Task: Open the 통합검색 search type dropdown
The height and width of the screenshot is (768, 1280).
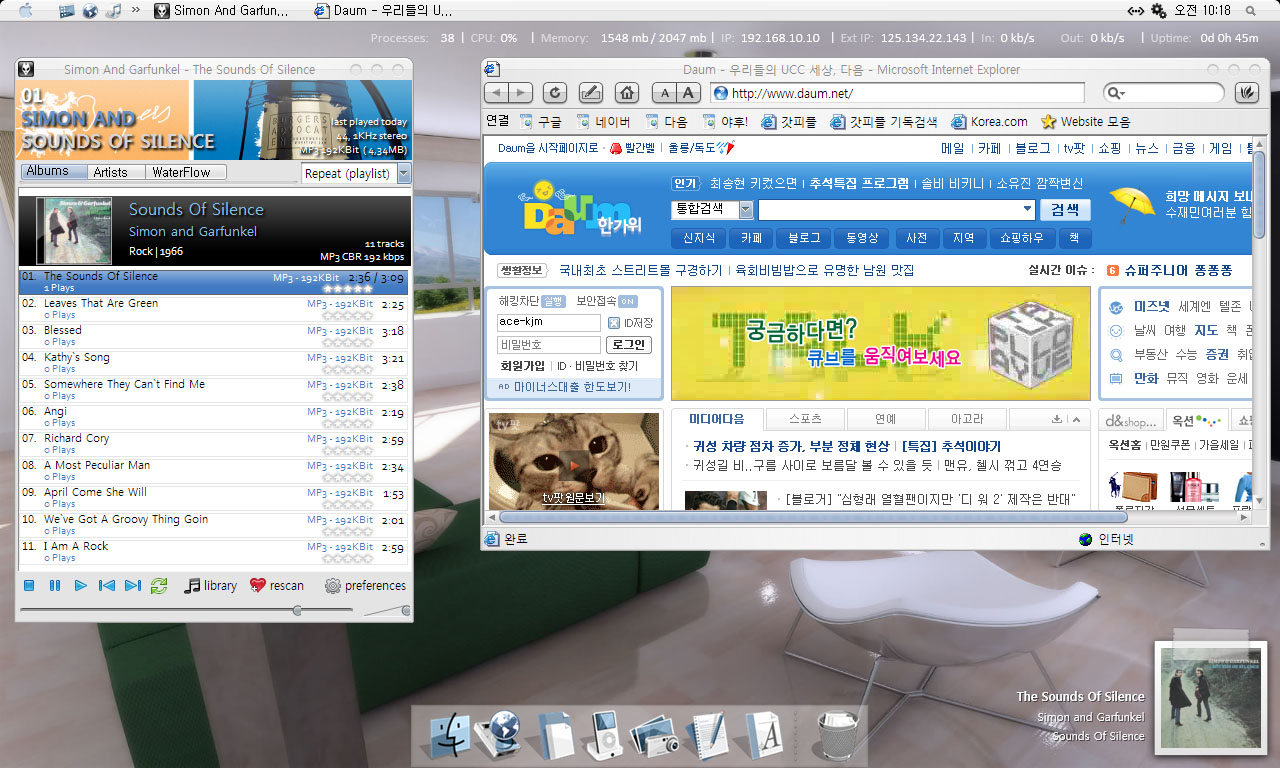Action: coord(712,209)
